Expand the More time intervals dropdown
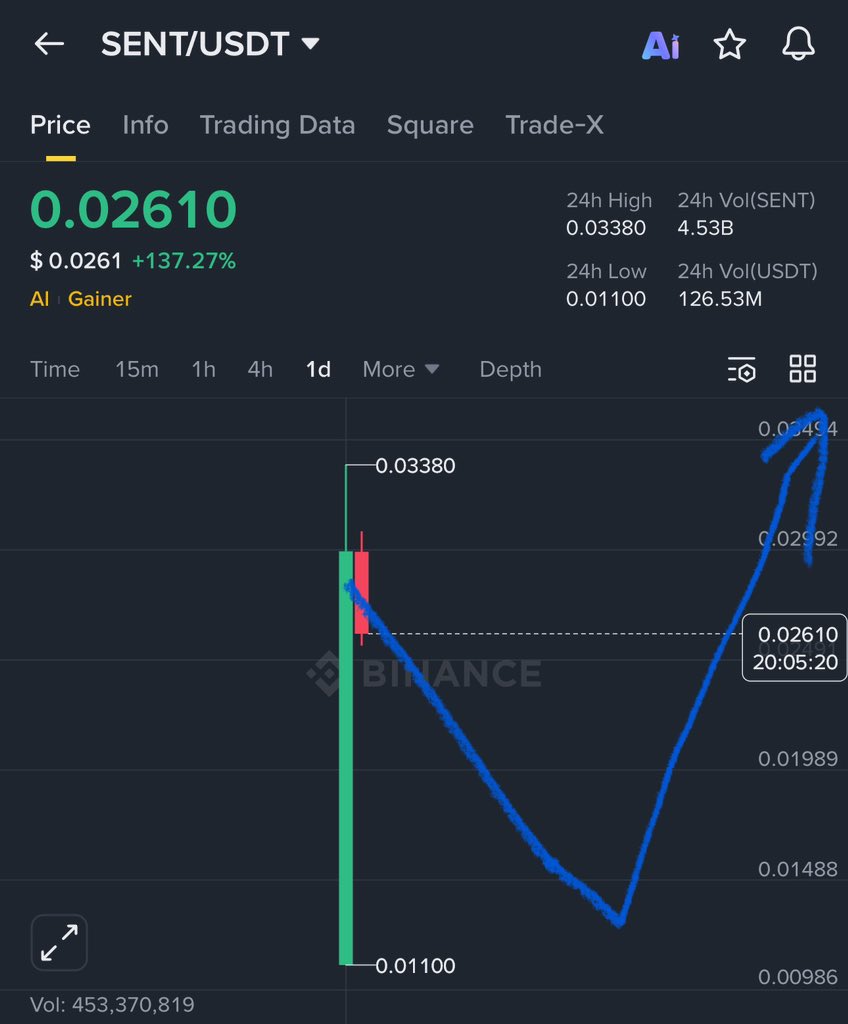The width and height of the screenshot is (848, 1024). click(x=400, y=370)
